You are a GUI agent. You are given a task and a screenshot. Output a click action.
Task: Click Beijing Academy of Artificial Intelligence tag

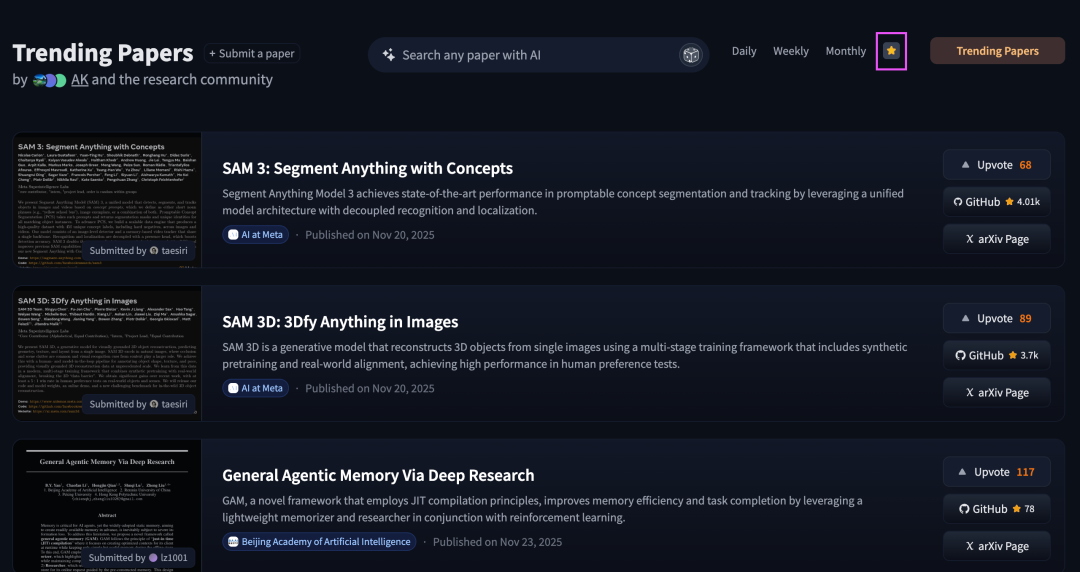[x=319, y=542]
